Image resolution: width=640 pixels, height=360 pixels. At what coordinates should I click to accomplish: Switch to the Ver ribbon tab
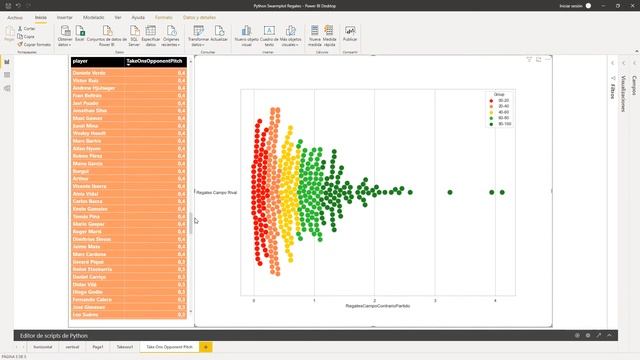coord(118,18)
